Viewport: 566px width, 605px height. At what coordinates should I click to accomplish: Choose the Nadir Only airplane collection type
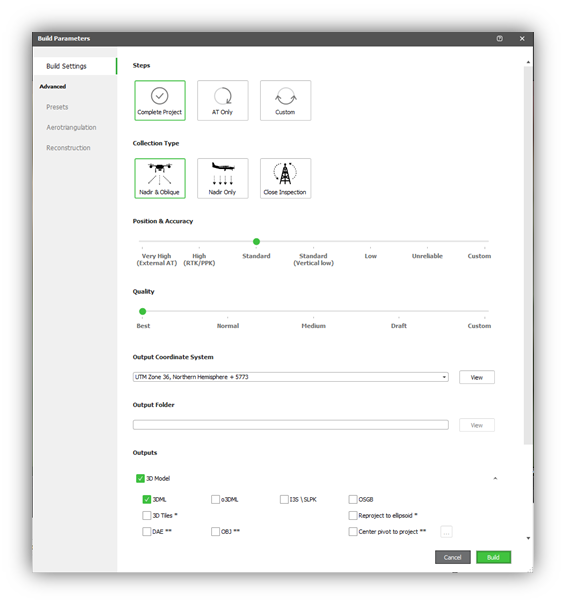tap(223, 178)
